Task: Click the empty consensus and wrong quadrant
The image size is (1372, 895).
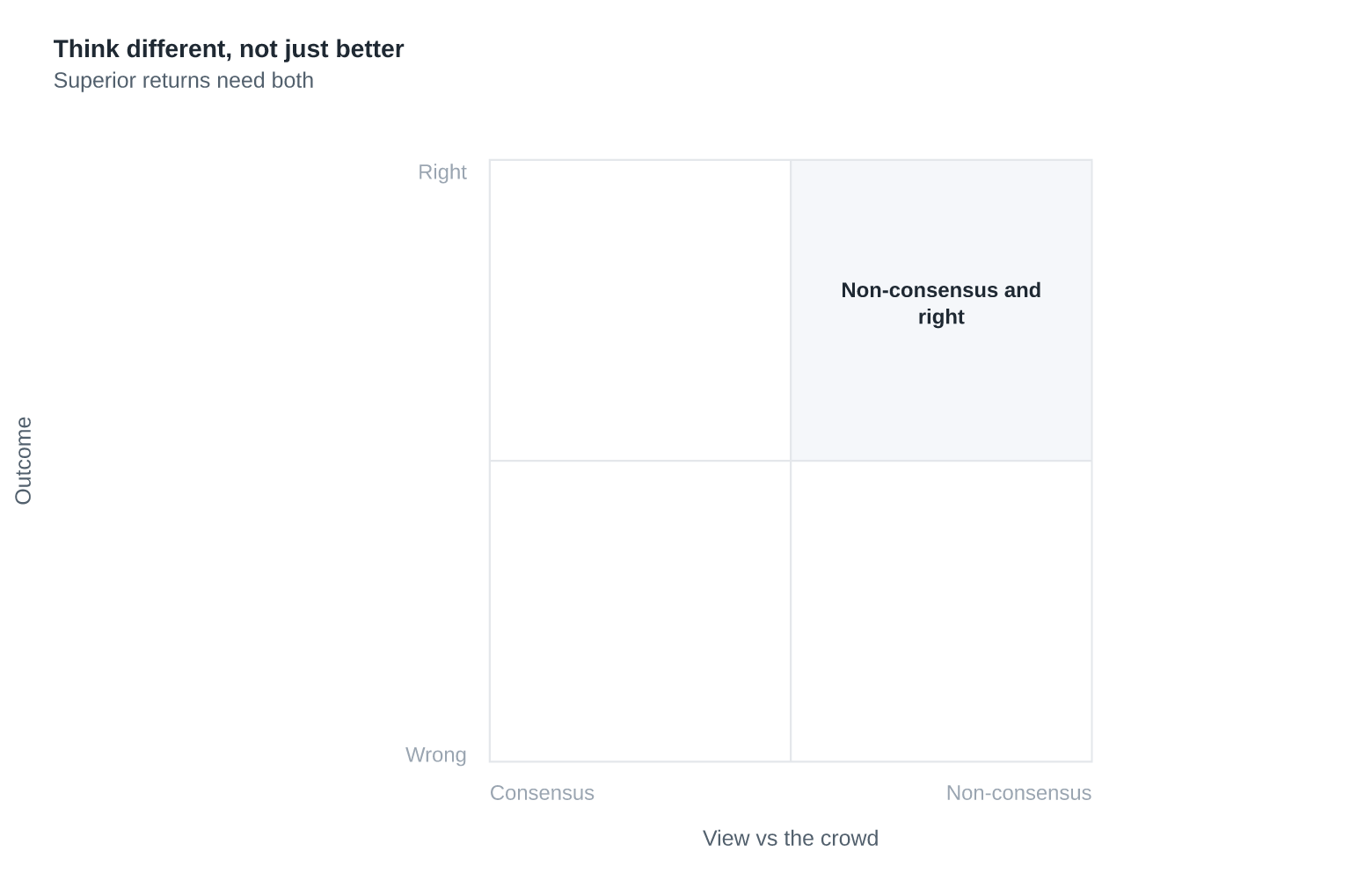Action: pyautogui.click(x=640, y=611)
